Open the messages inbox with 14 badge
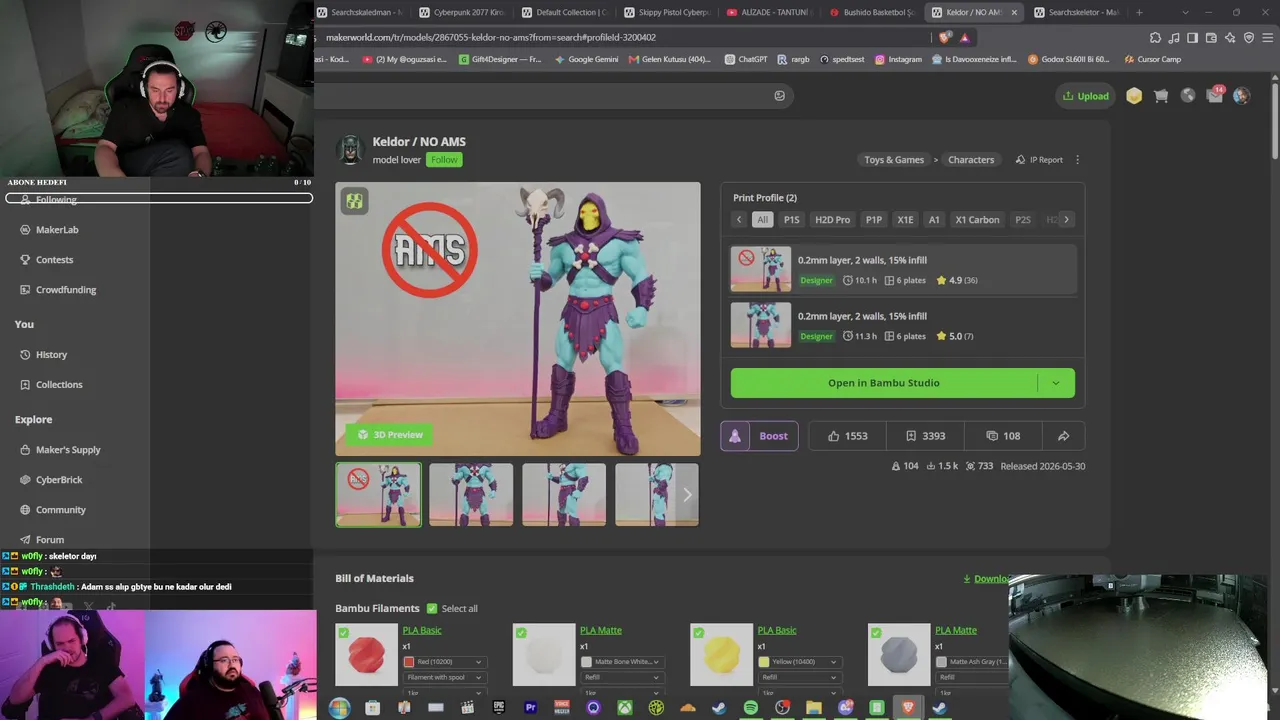 pyautogui.click(x=1215, y=96)
